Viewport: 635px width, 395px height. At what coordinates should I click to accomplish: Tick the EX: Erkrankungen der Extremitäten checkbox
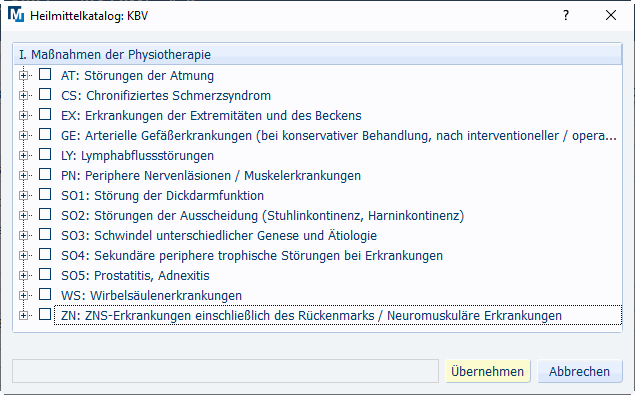[45, 114]
